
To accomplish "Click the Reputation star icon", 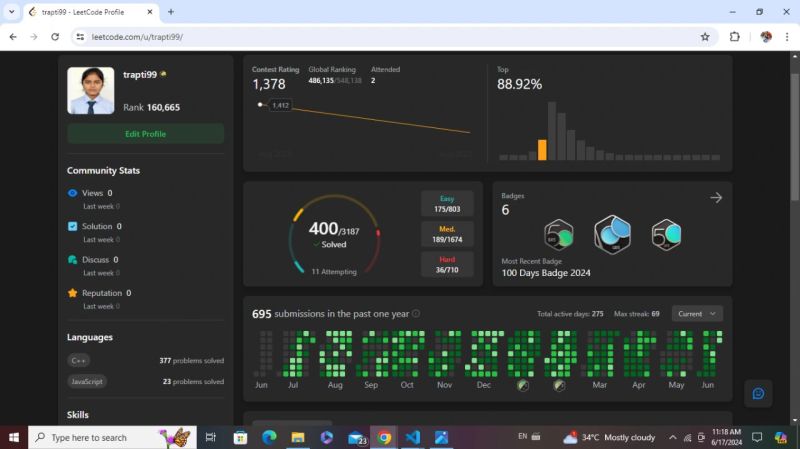I will click(72, 293).
